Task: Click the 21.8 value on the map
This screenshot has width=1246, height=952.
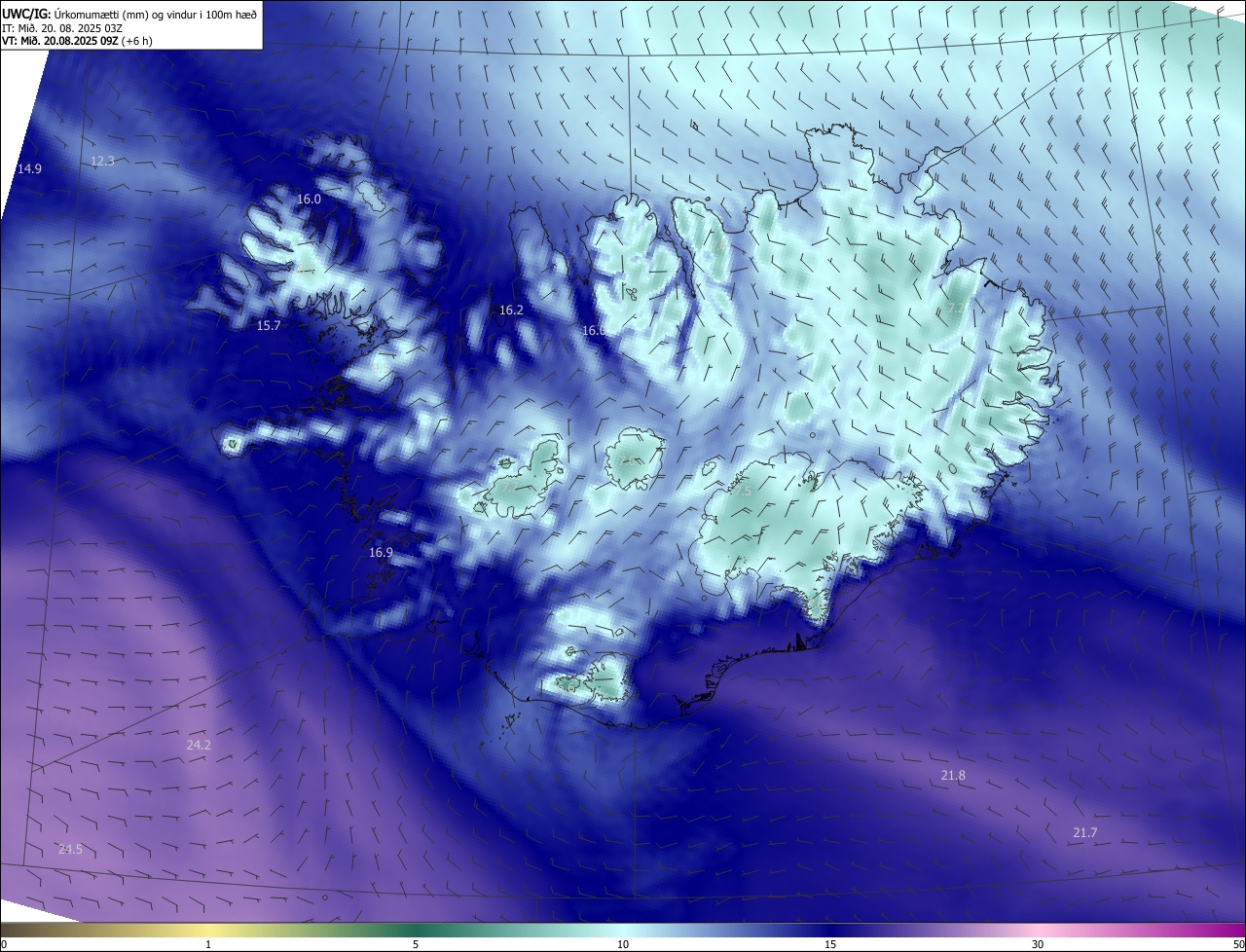Action: [x=953, y=776]
